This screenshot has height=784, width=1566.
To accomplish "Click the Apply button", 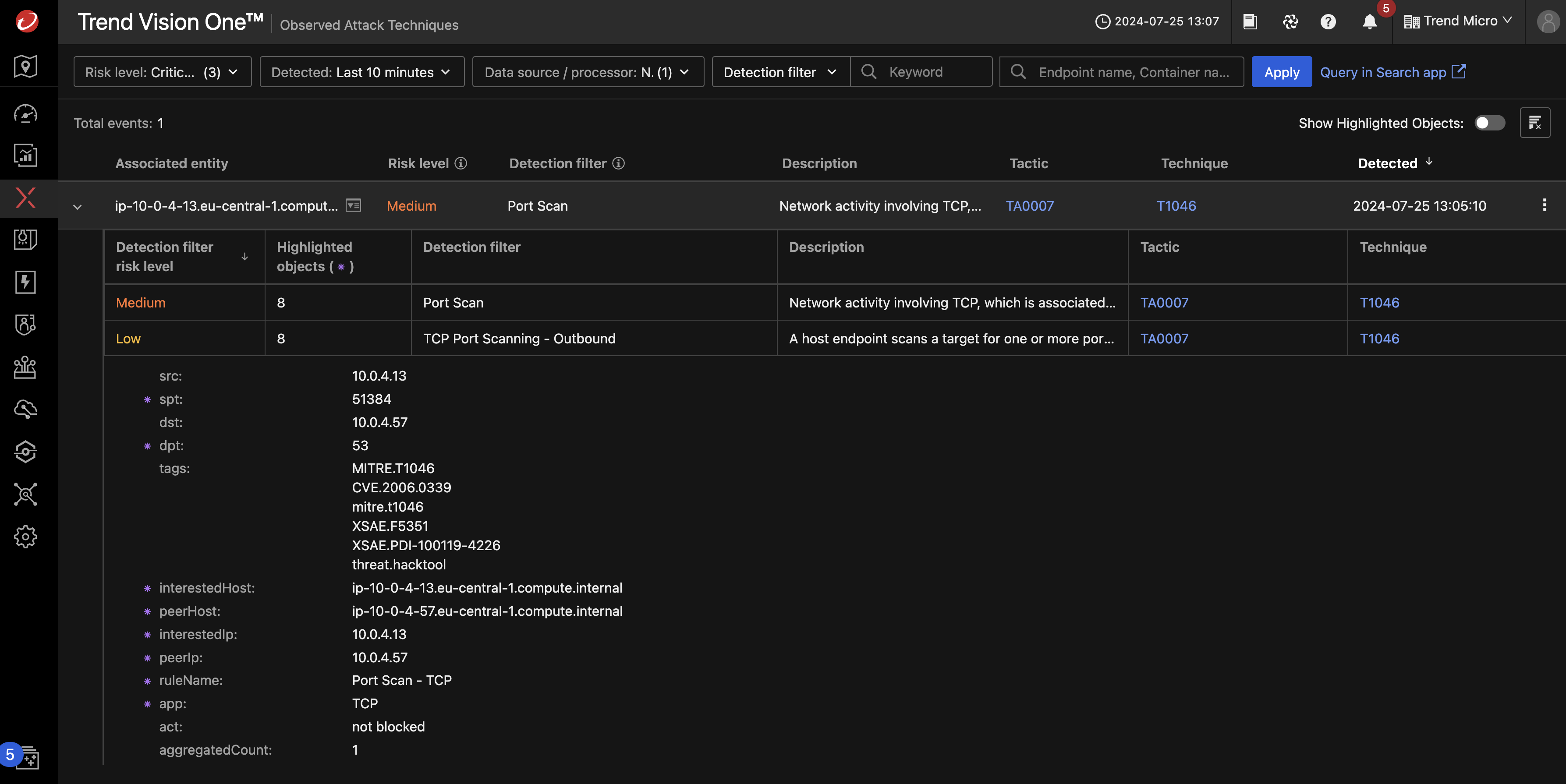I will [1282, 72].
